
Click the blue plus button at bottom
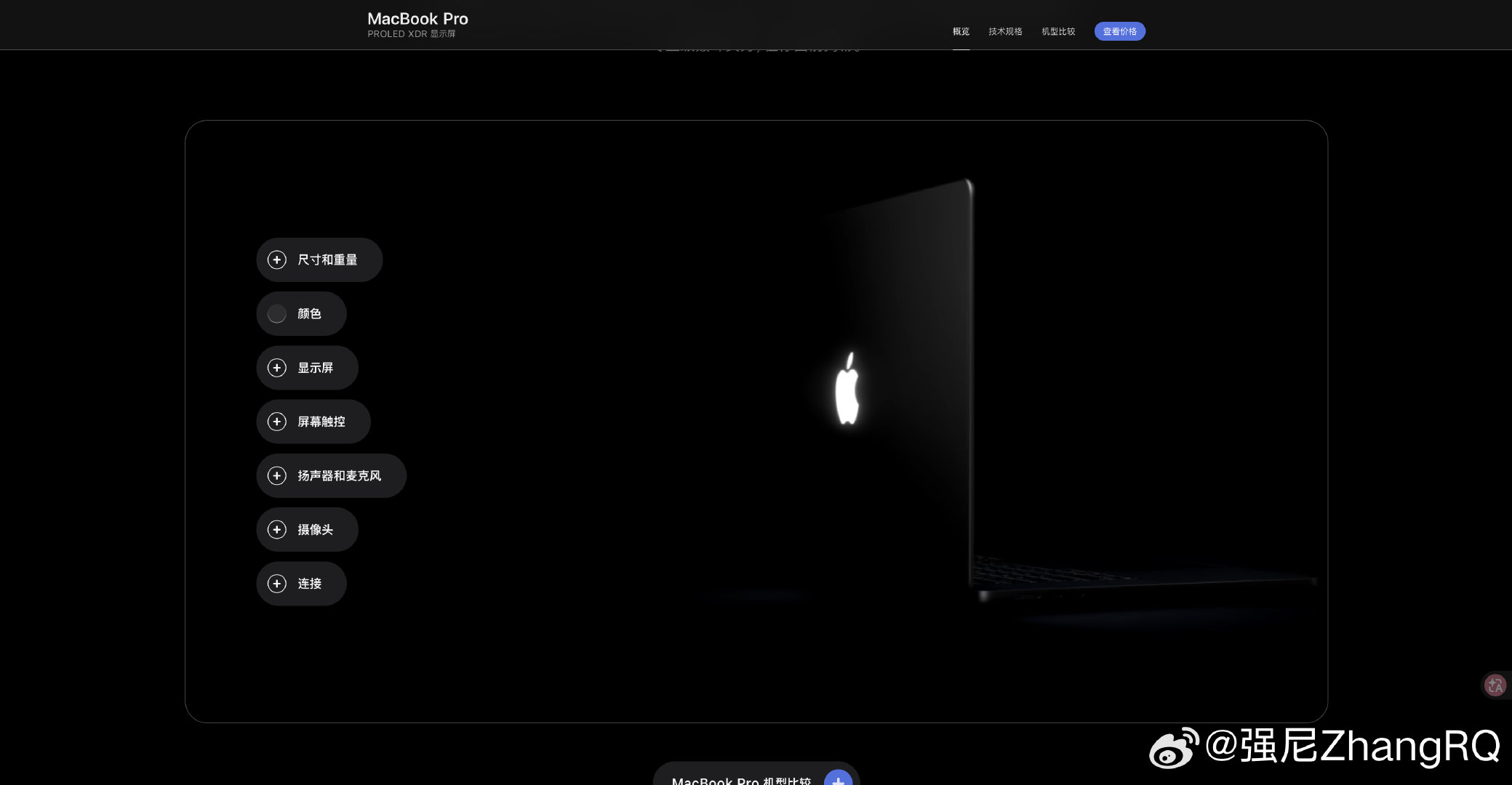coord(838,778)
